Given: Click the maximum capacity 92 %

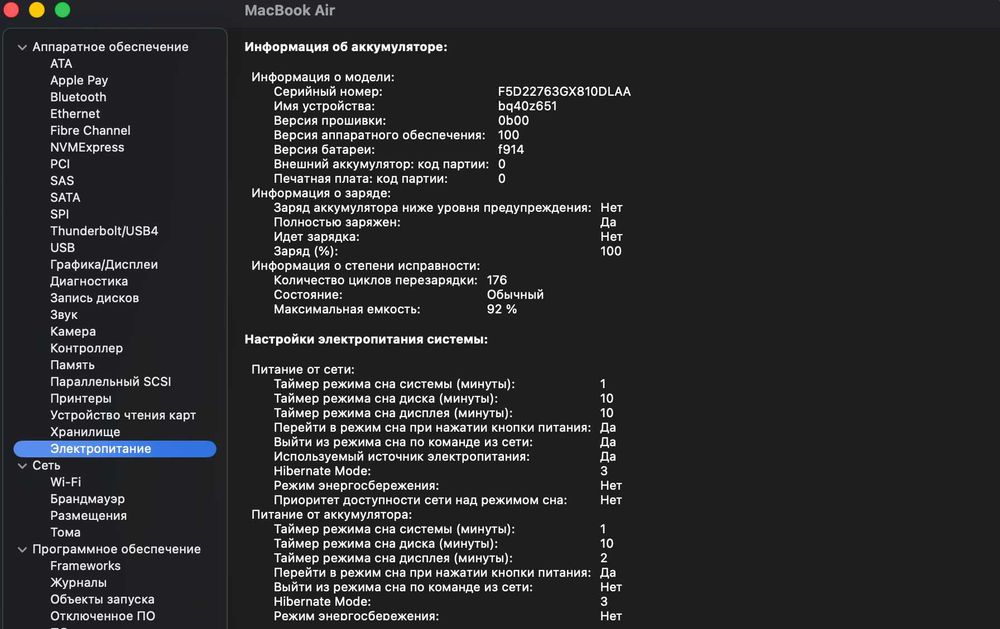Looking at the screenshot, I should tap(502, 309).
